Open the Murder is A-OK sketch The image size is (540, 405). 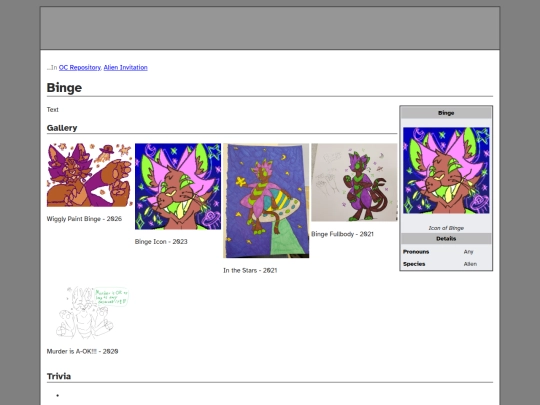pos(90,312)
